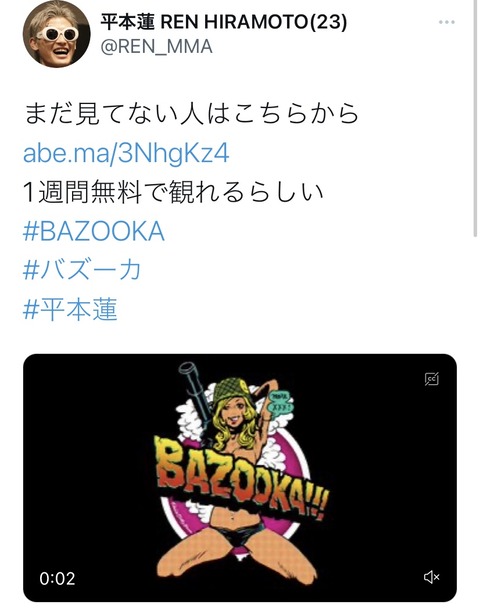Viewport: 480px width, 609px height.
Task: Open the three-dot tweet options menu
Action: click(447, 22)
